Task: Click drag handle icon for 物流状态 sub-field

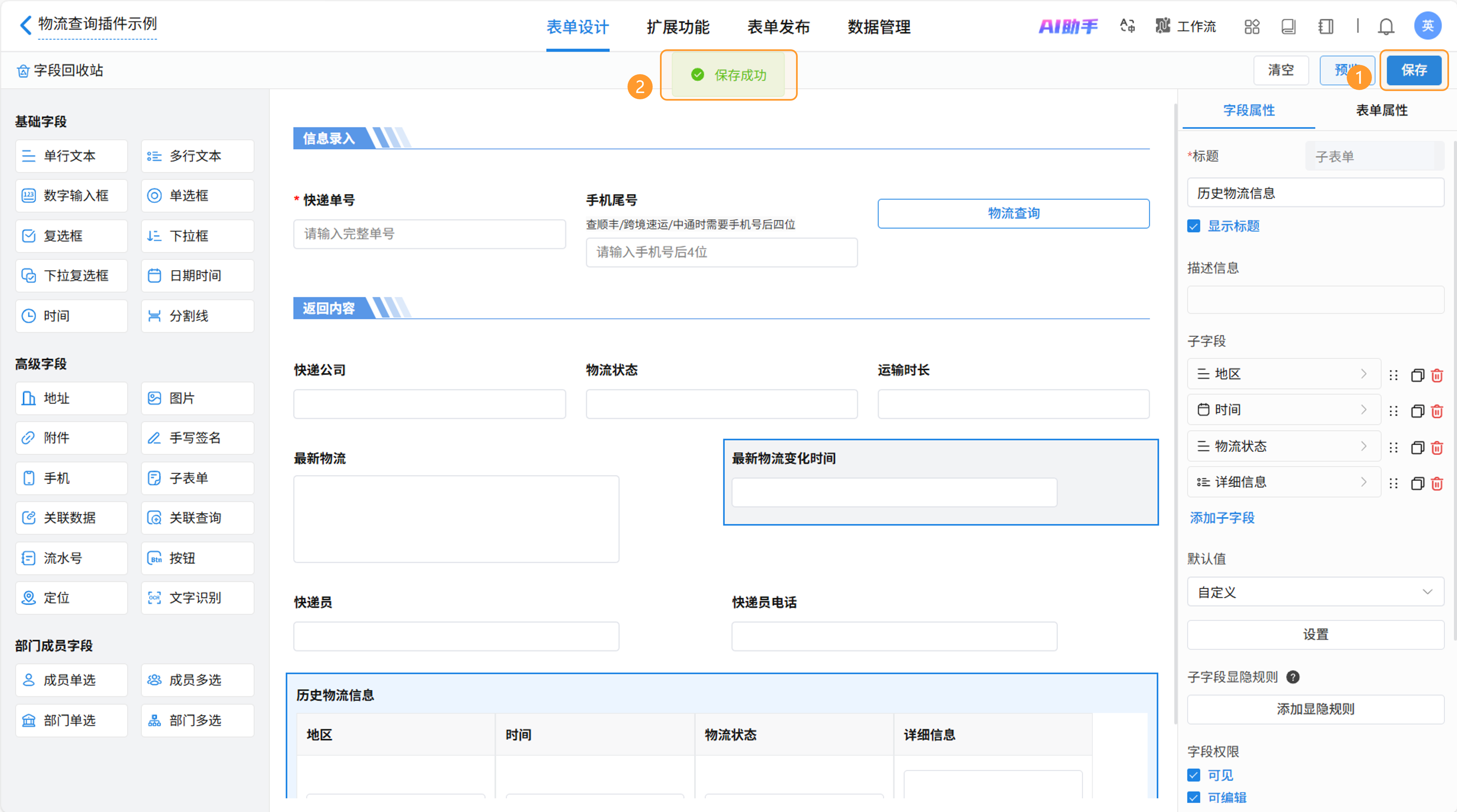Action: pos(1394,448)
